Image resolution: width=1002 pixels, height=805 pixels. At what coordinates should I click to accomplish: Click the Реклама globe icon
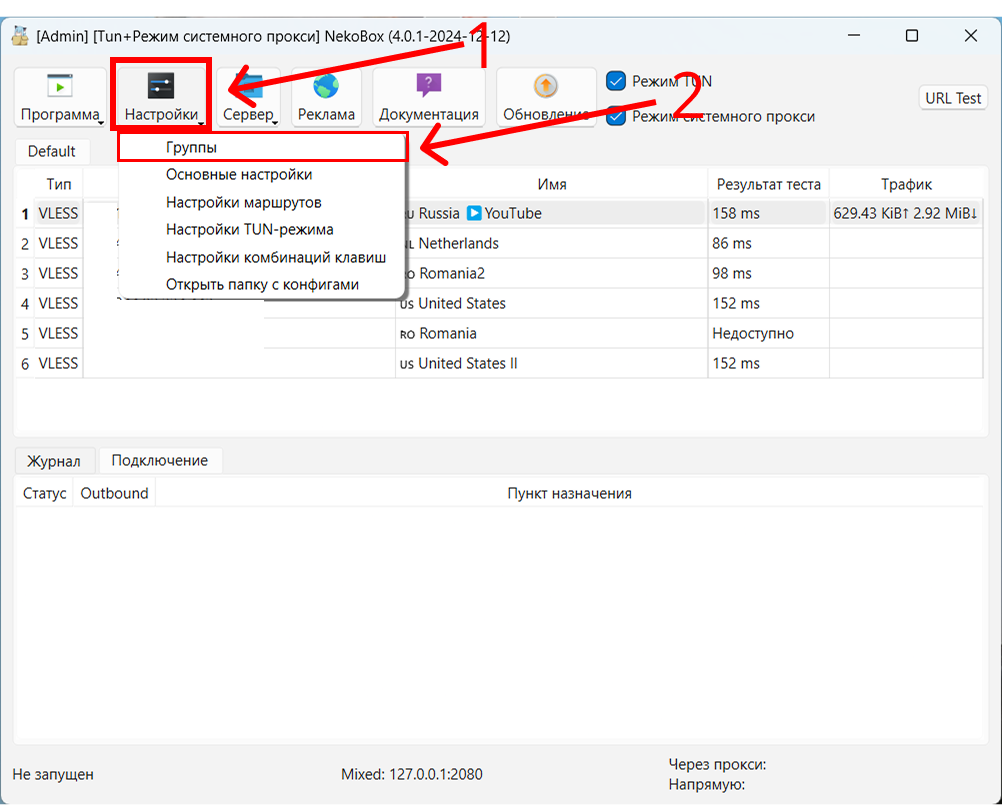tap(326, 85)
